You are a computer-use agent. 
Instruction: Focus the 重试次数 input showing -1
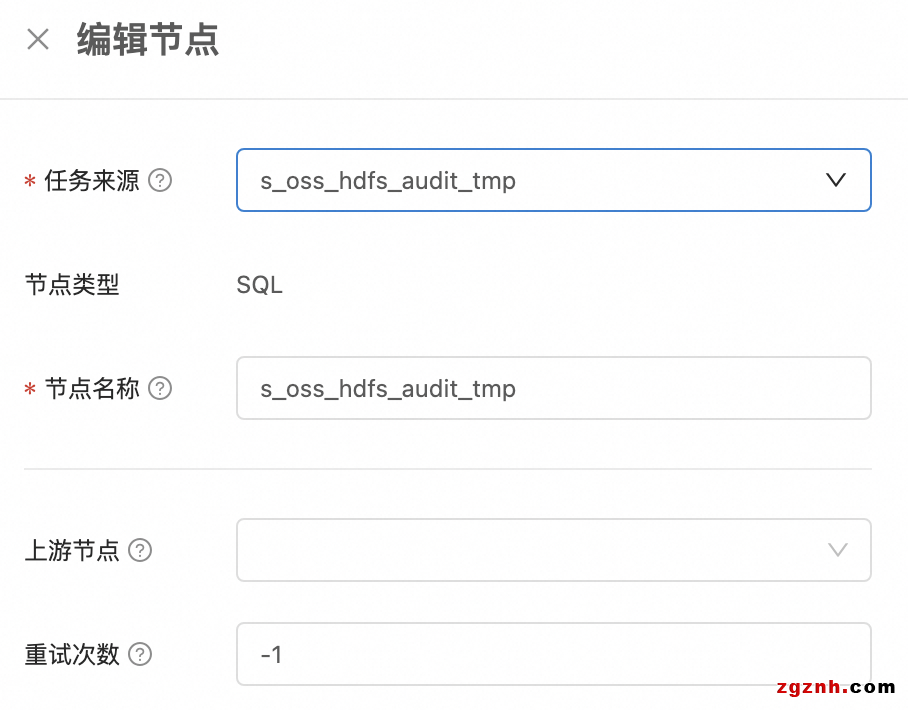click(553, 655)
